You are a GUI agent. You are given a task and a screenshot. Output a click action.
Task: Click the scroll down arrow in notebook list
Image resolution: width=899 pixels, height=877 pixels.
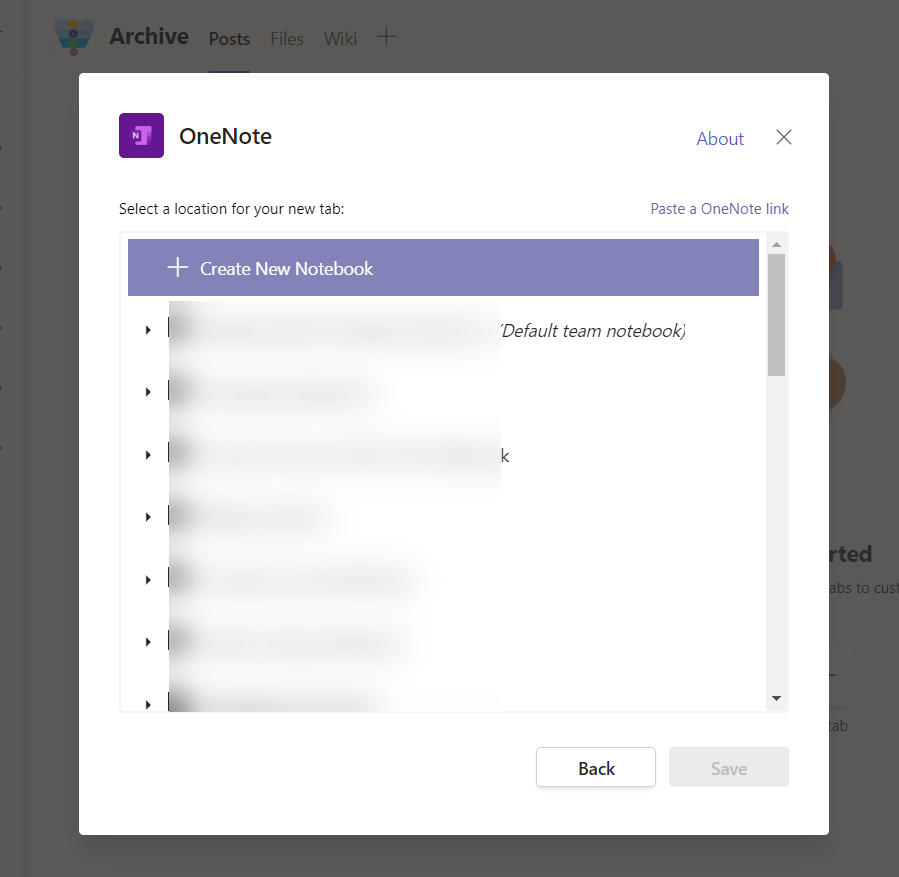776,698
